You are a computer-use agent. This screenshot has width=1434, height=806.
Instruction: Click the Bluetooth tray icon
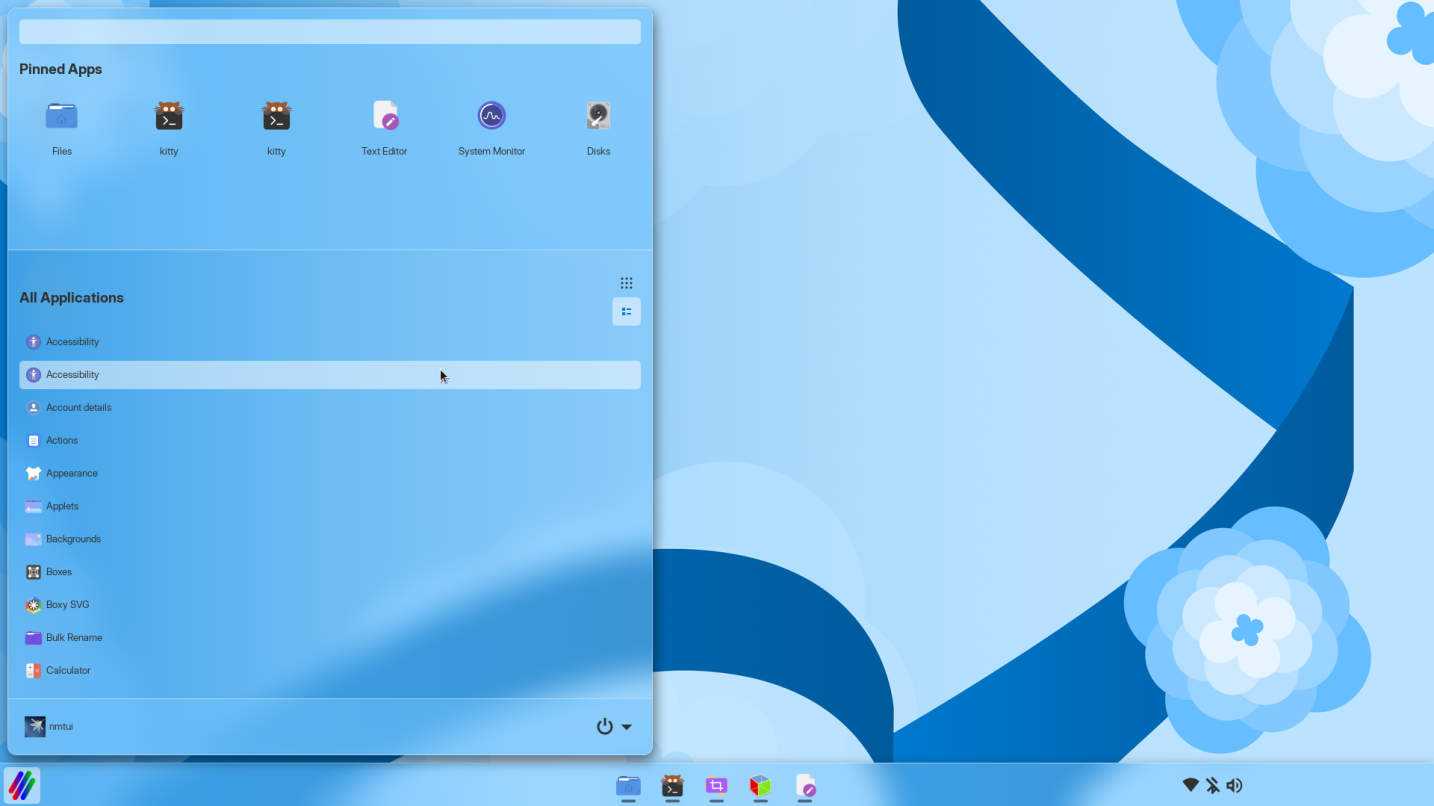(x=1212, y=786)
